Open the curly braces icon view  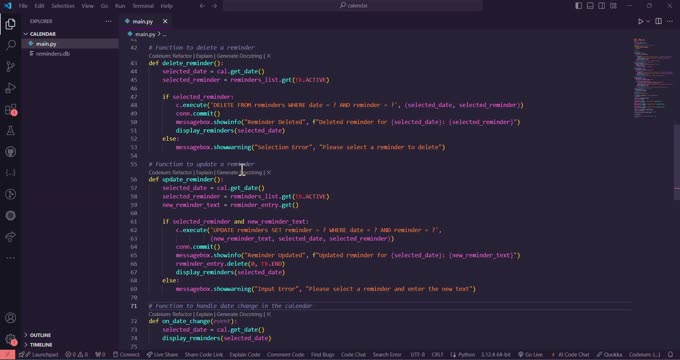[10, 173]
